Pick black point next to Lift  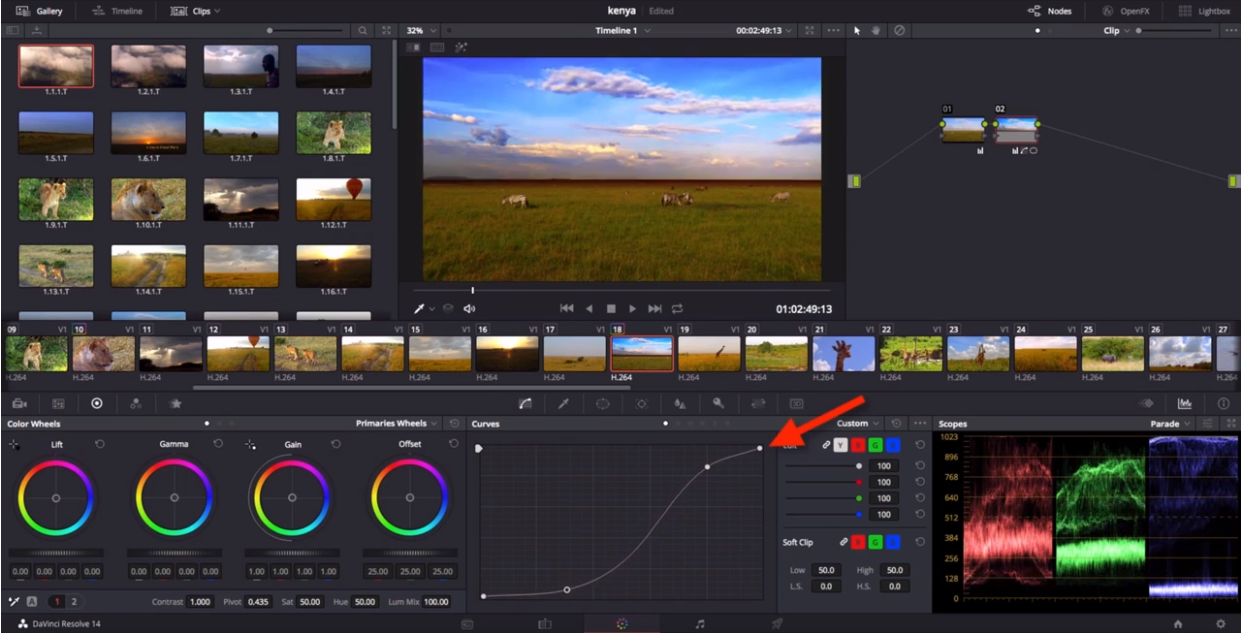coord(15,444)
